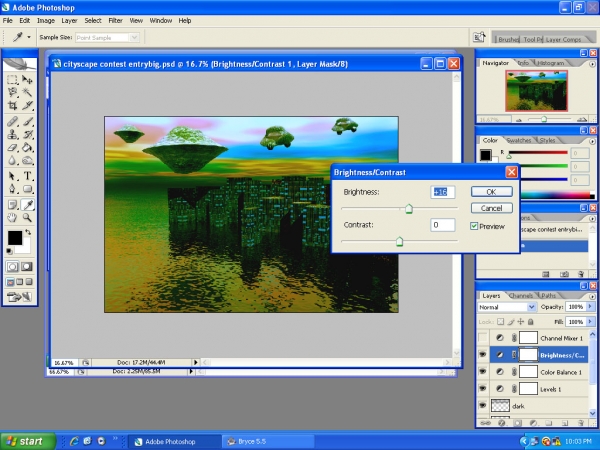
Task: Switch to the Histogram tab
Action: [x=551, y=63]
